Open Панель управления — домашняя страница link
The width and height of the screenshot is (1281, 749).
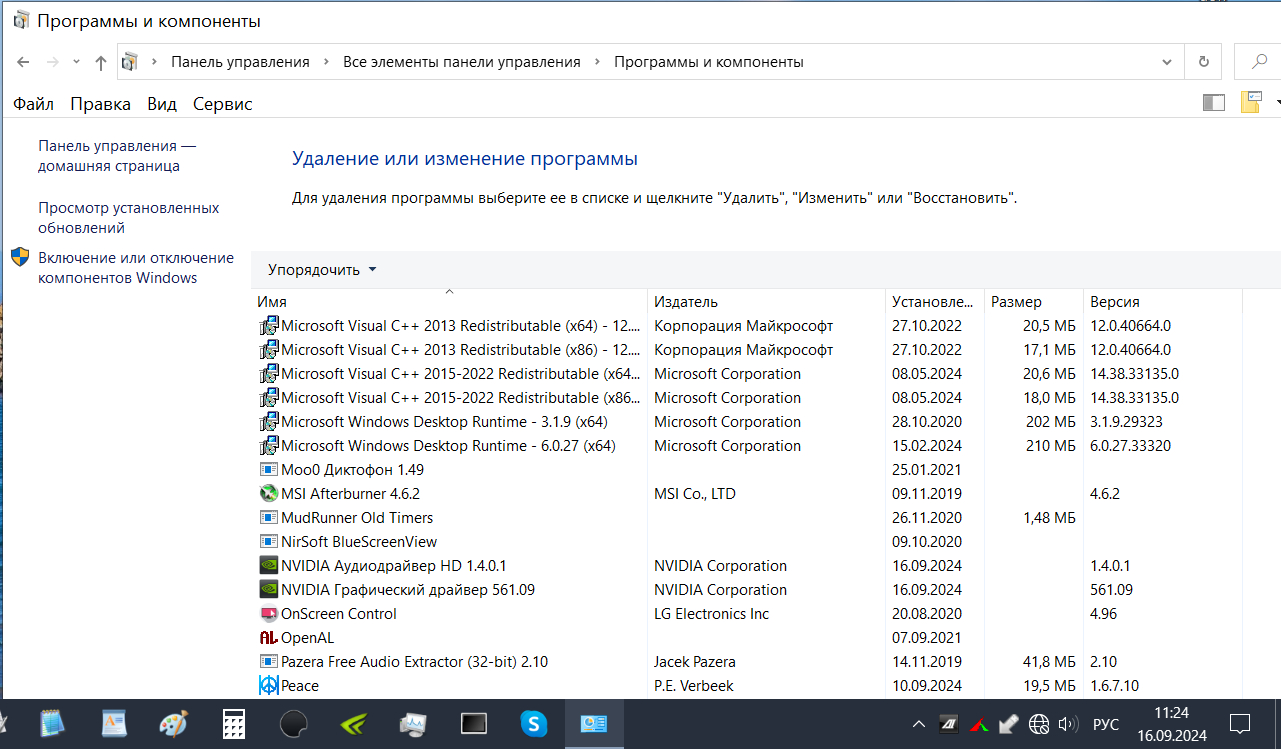[x=117, y=156]
